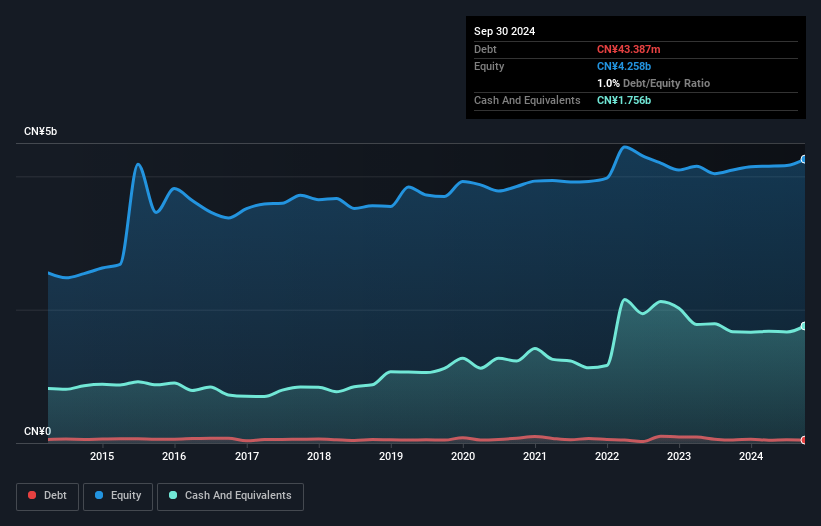This screenshot has height=526, width=821.
Task: Click the CN¥4.258b equity value
Action: 624,66
